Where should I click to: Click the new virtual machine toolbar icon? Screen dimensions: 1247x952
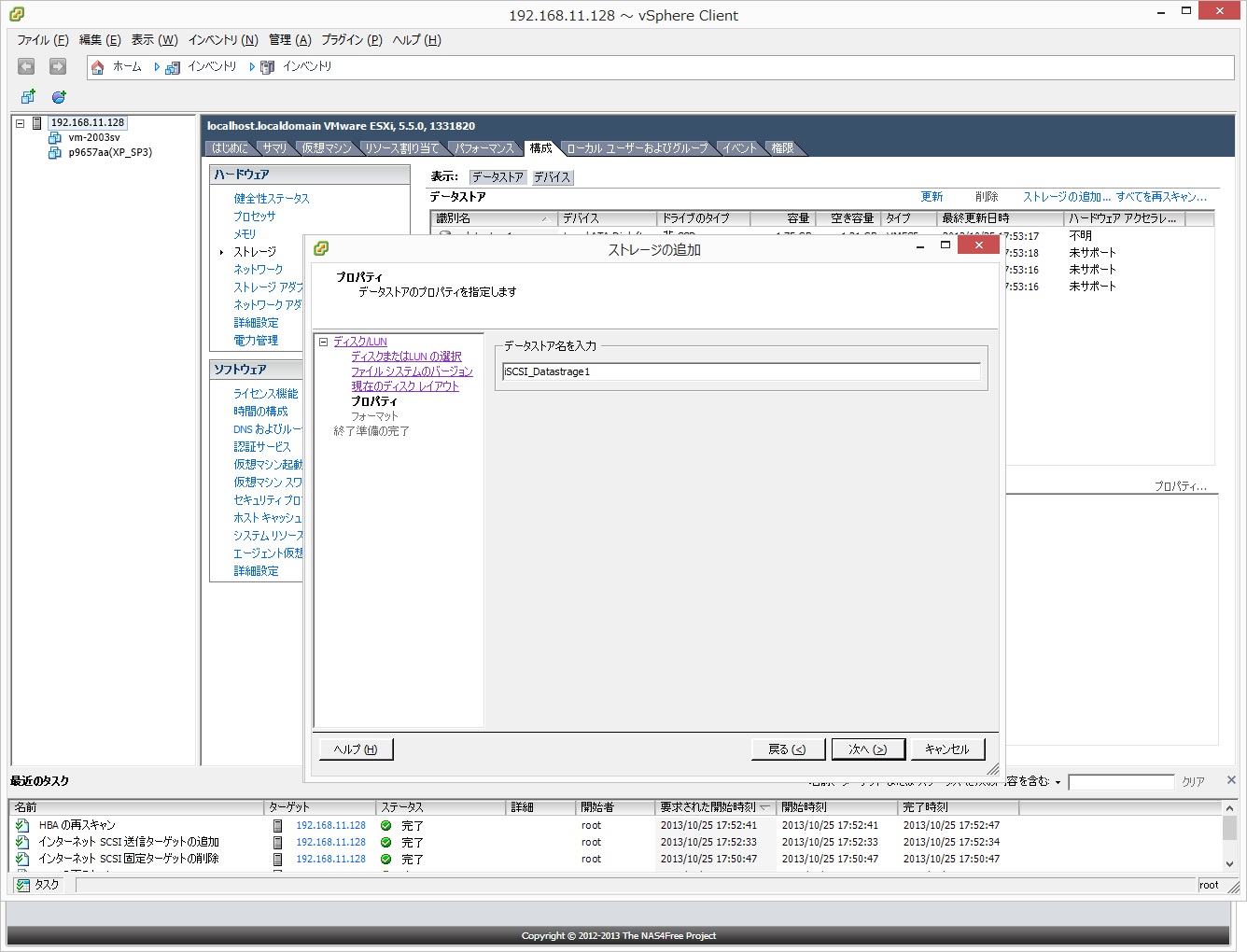point(28,96)
